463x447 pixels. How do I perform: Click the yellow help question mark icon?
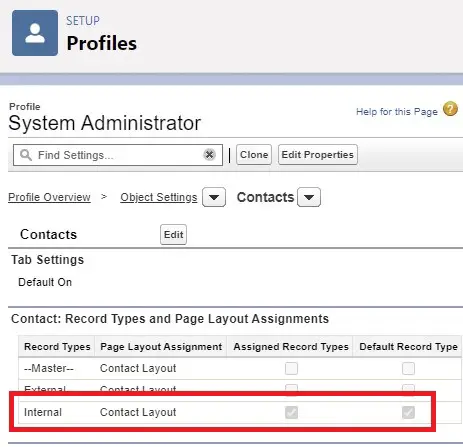450,109
